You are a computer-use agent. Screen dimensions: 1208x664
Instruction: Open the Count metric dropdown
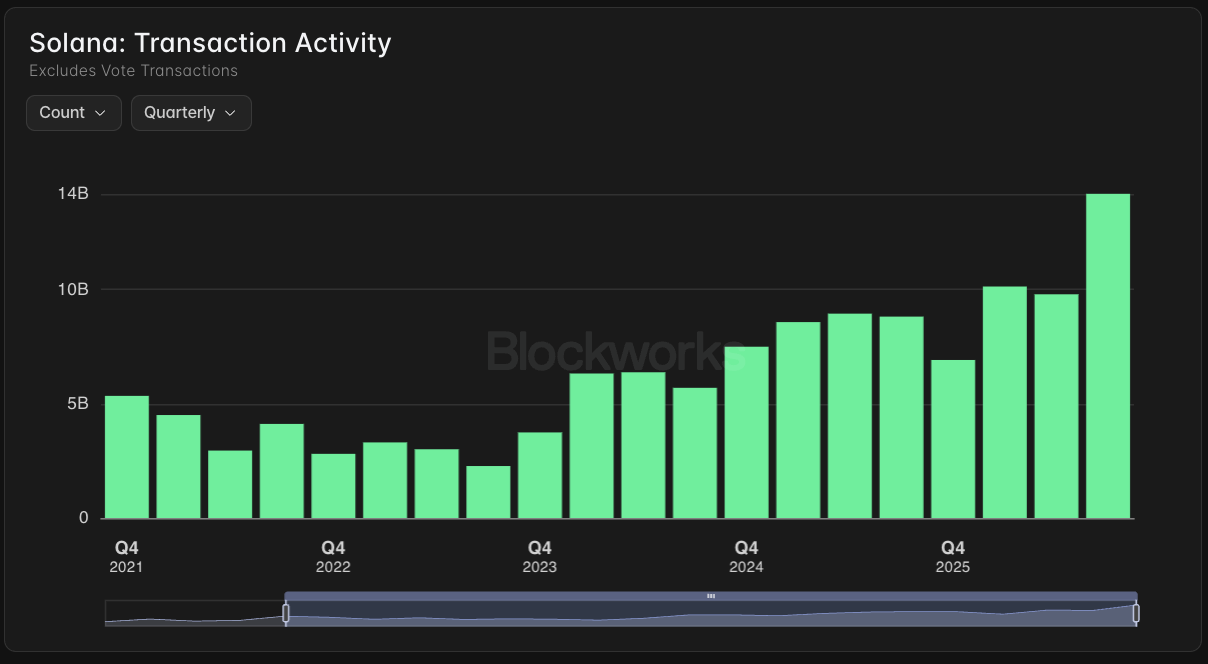74,113
